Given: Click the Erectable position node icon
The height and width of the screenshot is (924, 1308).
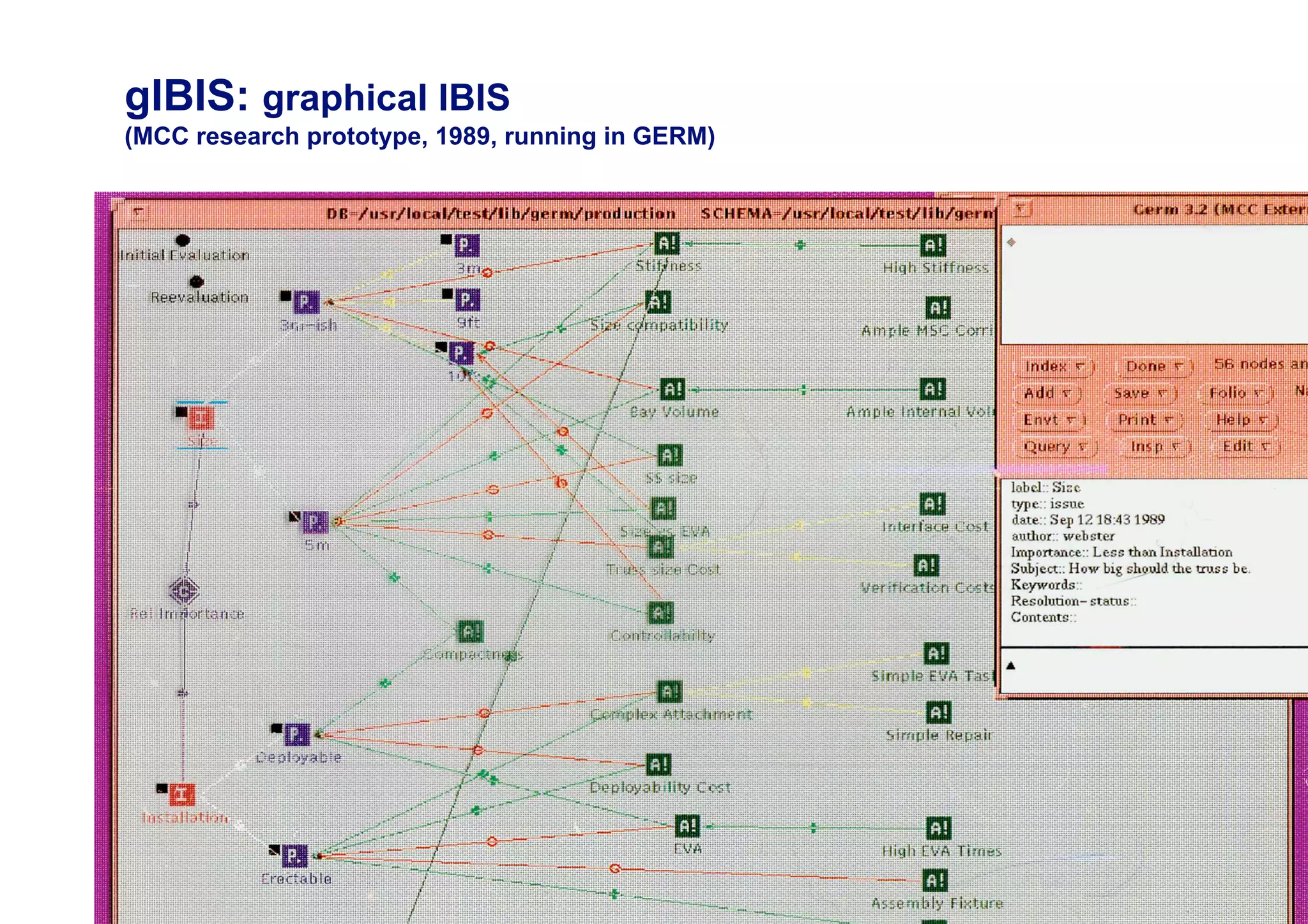Looking at the screenshot, I should (x=294, y=856).
